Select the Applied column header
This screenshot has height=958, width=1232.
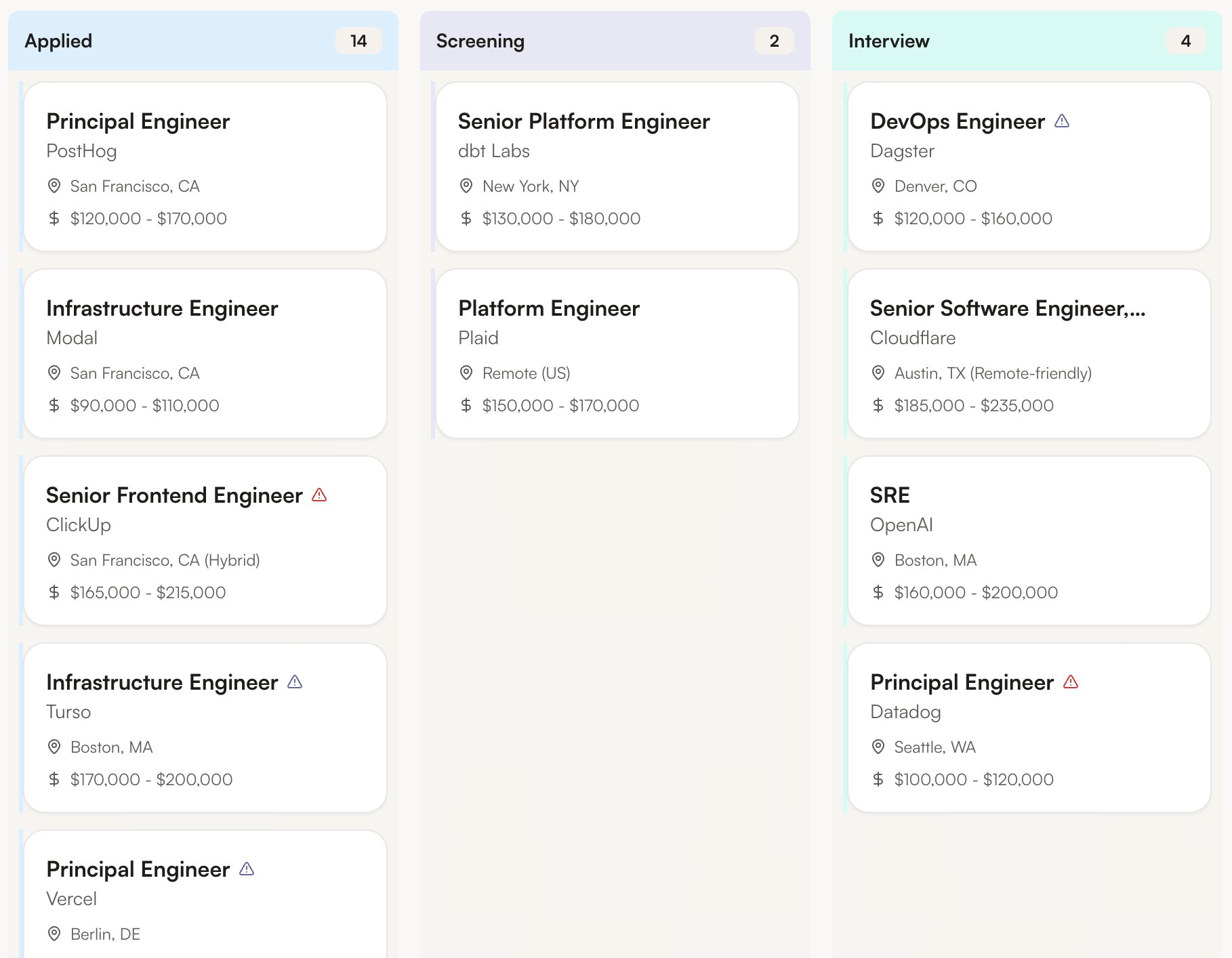203,41
